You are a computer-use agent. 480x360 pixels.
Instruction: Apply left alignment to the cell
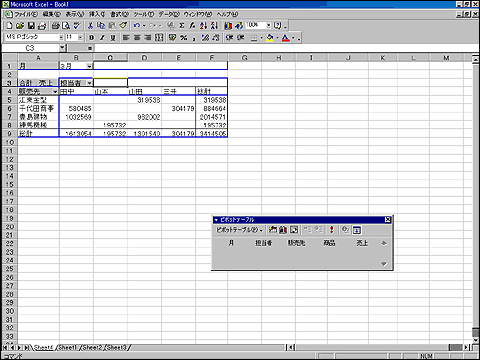[x=126, y=38]
